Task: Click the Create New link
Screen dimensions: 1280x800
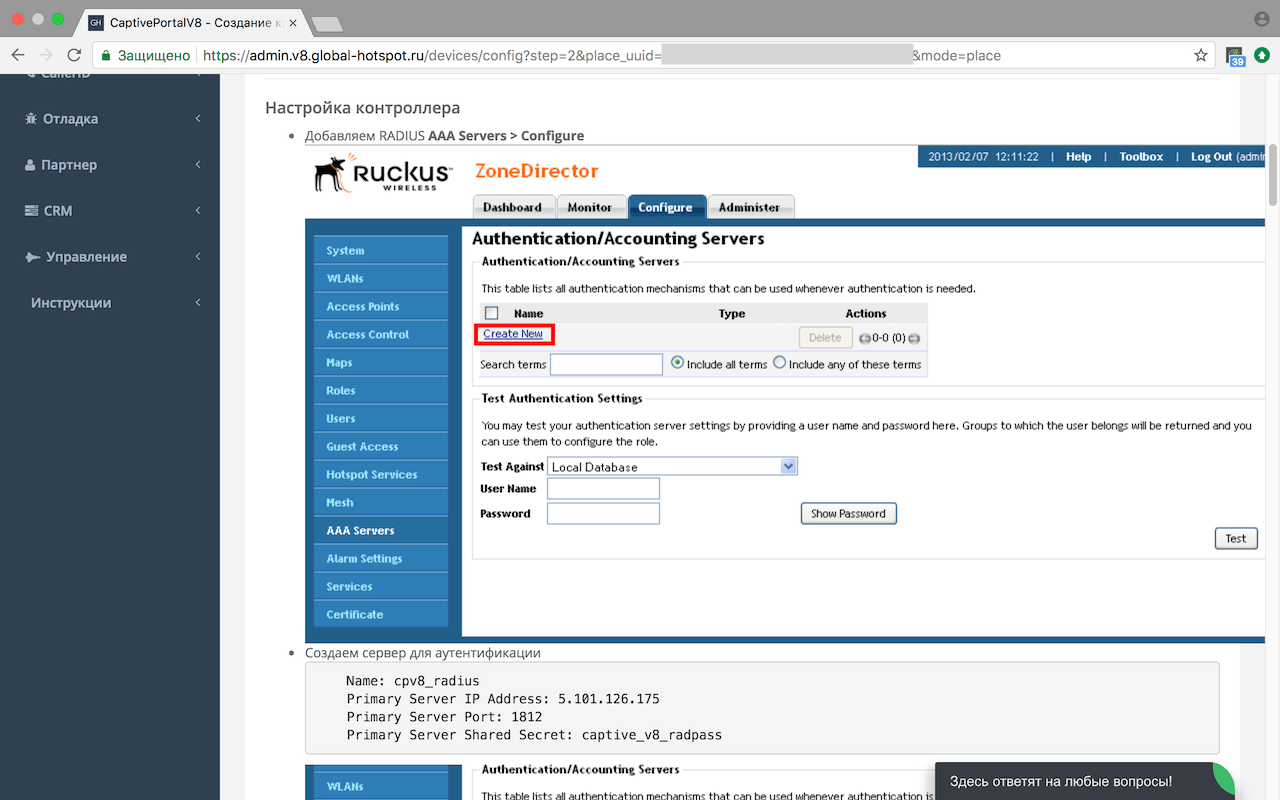Action: (513, 333)
